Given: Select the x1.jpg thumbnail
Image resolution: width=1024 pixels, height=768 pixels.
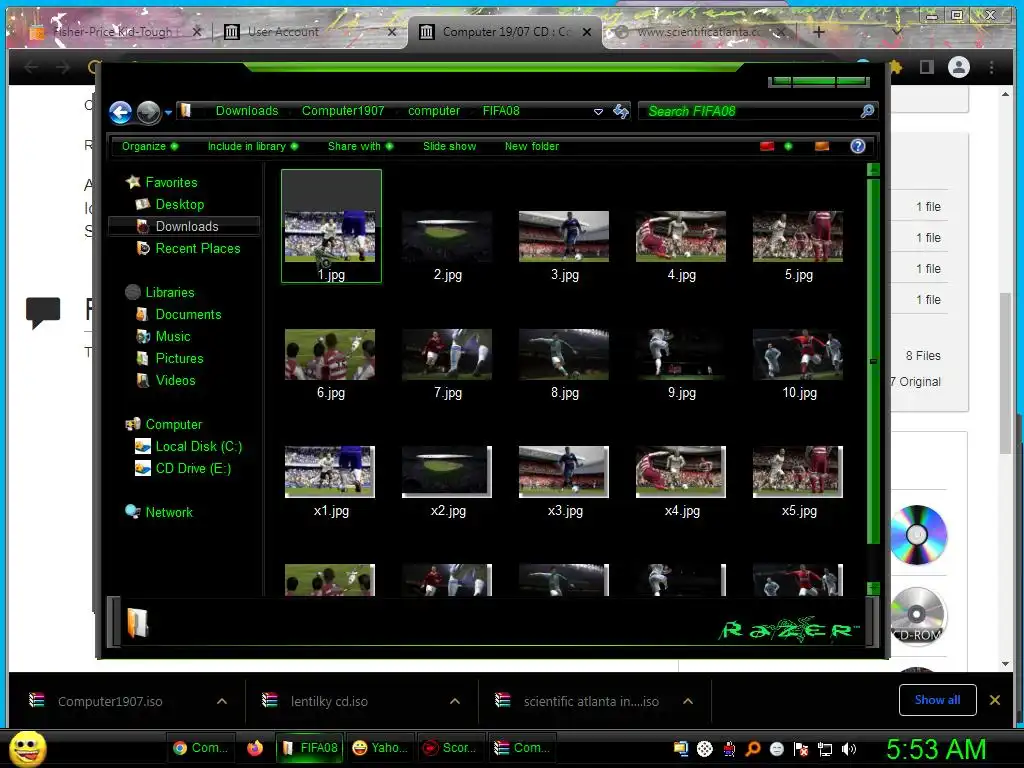Looking at the screenshot, I should [x=330, y=472].
